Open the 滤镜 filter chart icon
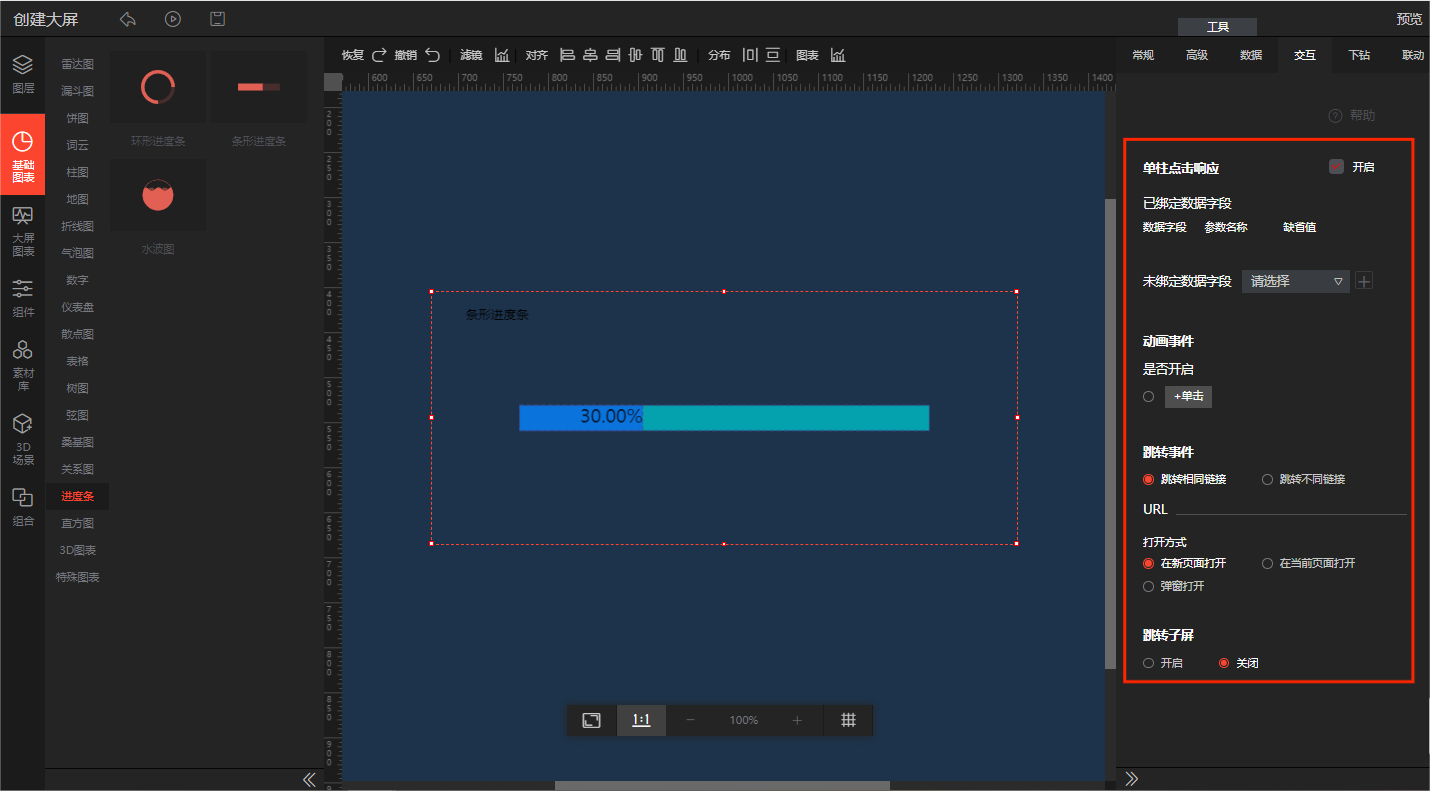1430x791 pixels. [502, 55]
